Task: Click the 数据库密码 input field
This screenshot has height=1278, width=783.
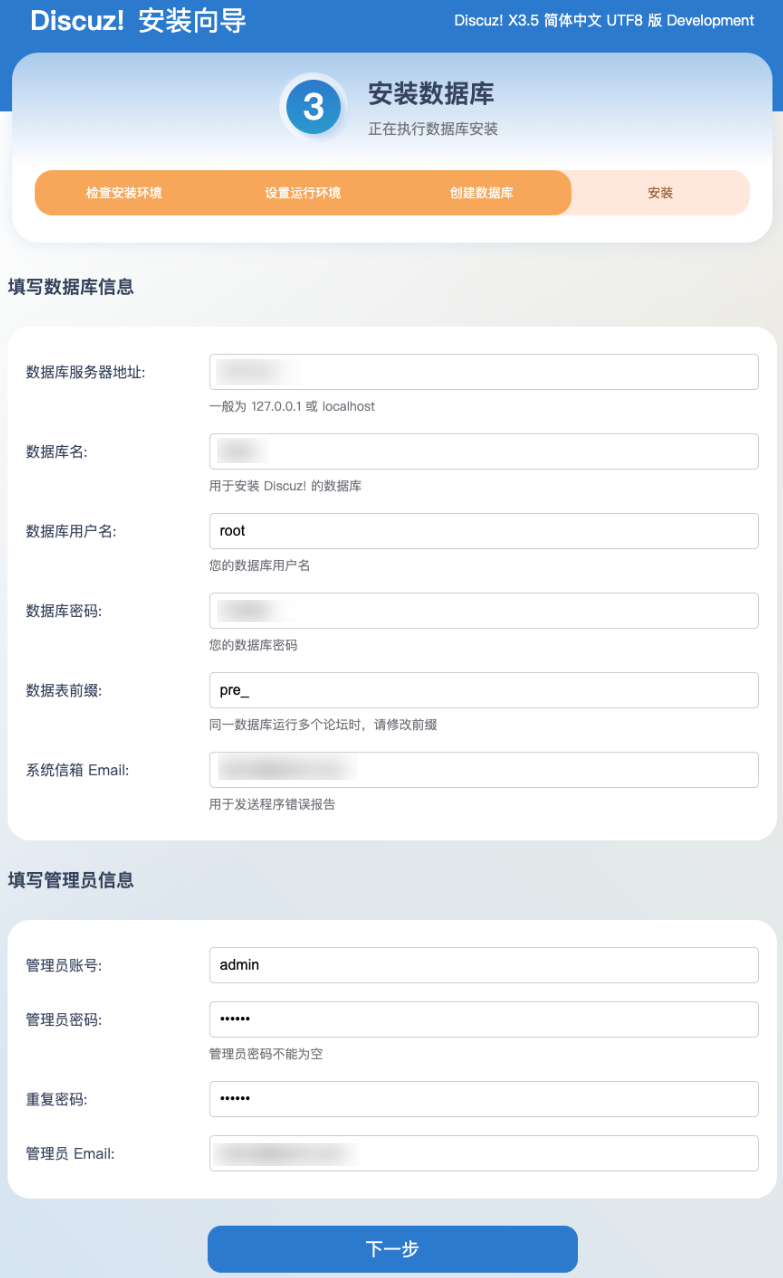Action: (x=484, y=611)
